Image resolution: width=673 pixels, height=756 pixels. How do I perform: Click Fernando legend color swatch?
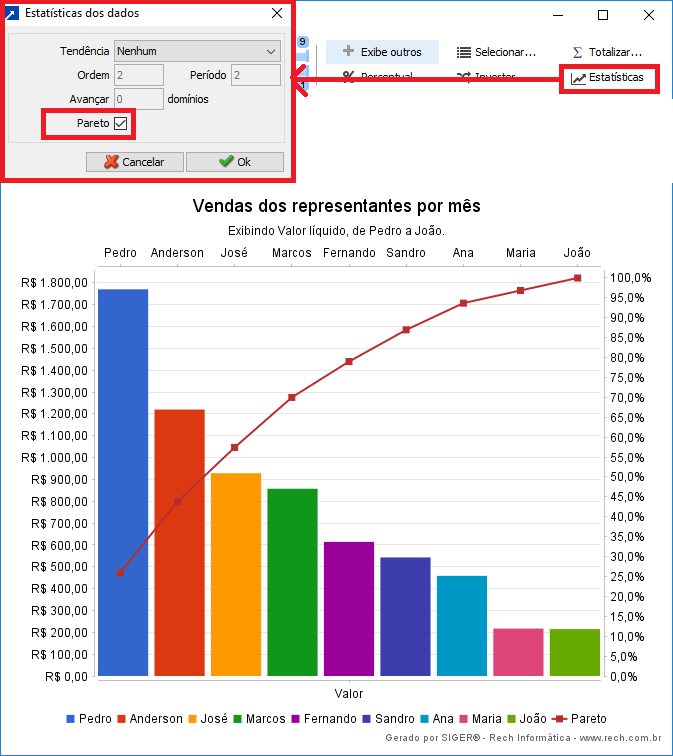click(296, 719)
